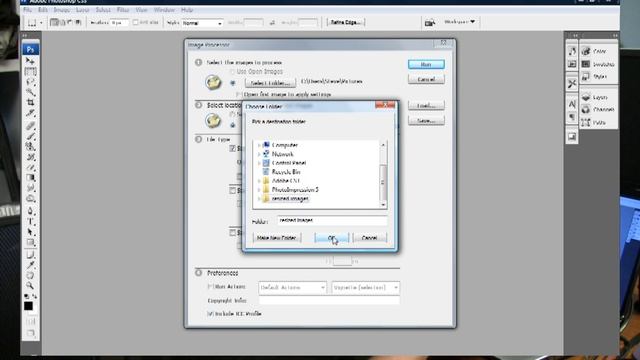Expand the resized images folder node
Viewport: 640px width, 360px height.
(x=259, y=199)
